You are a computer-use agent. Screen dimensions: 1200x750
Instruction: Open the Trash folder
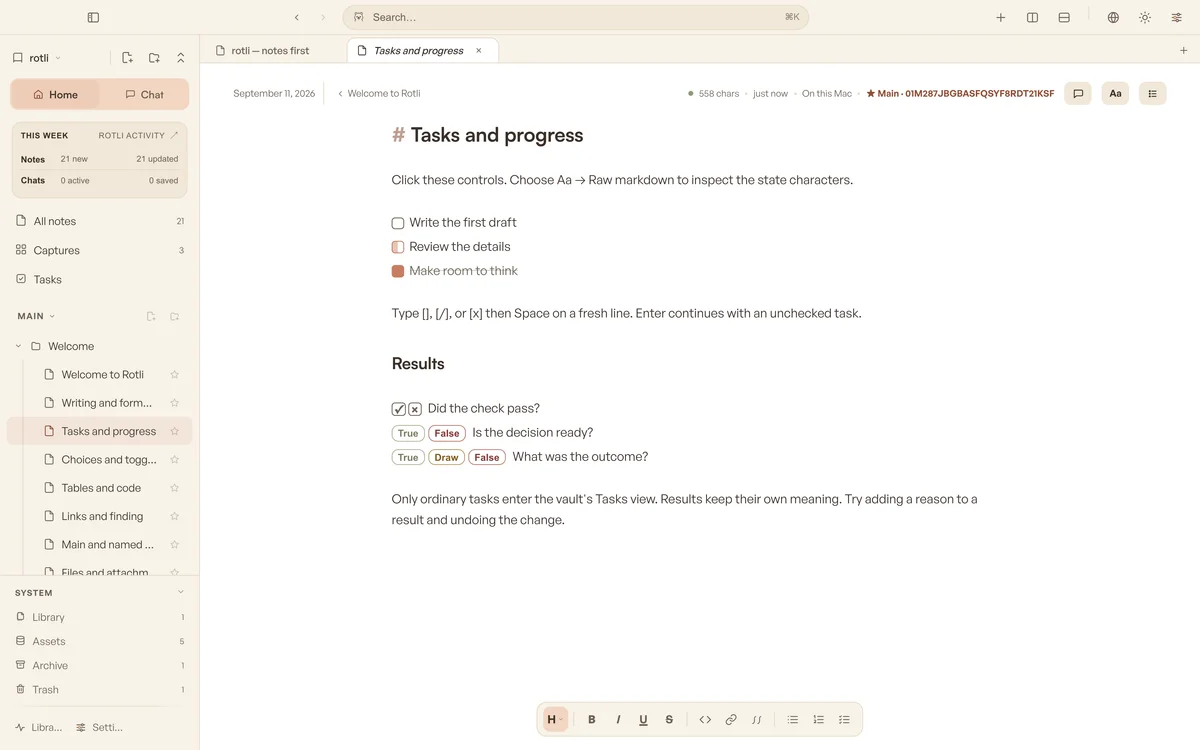click(x=99, y=689)
